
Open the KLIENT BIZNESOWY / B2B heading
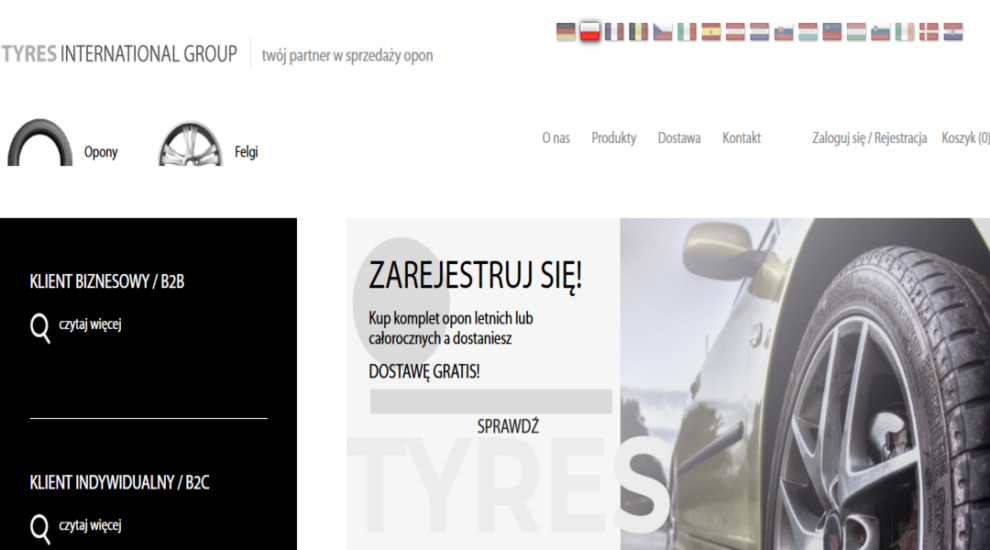pyautogui.click(x=107, y=282)
